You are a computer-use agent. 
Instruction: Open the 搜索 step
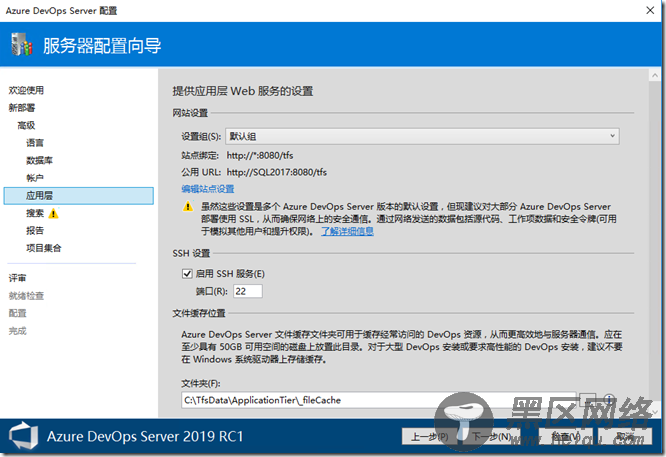click(x=35, y=213)
